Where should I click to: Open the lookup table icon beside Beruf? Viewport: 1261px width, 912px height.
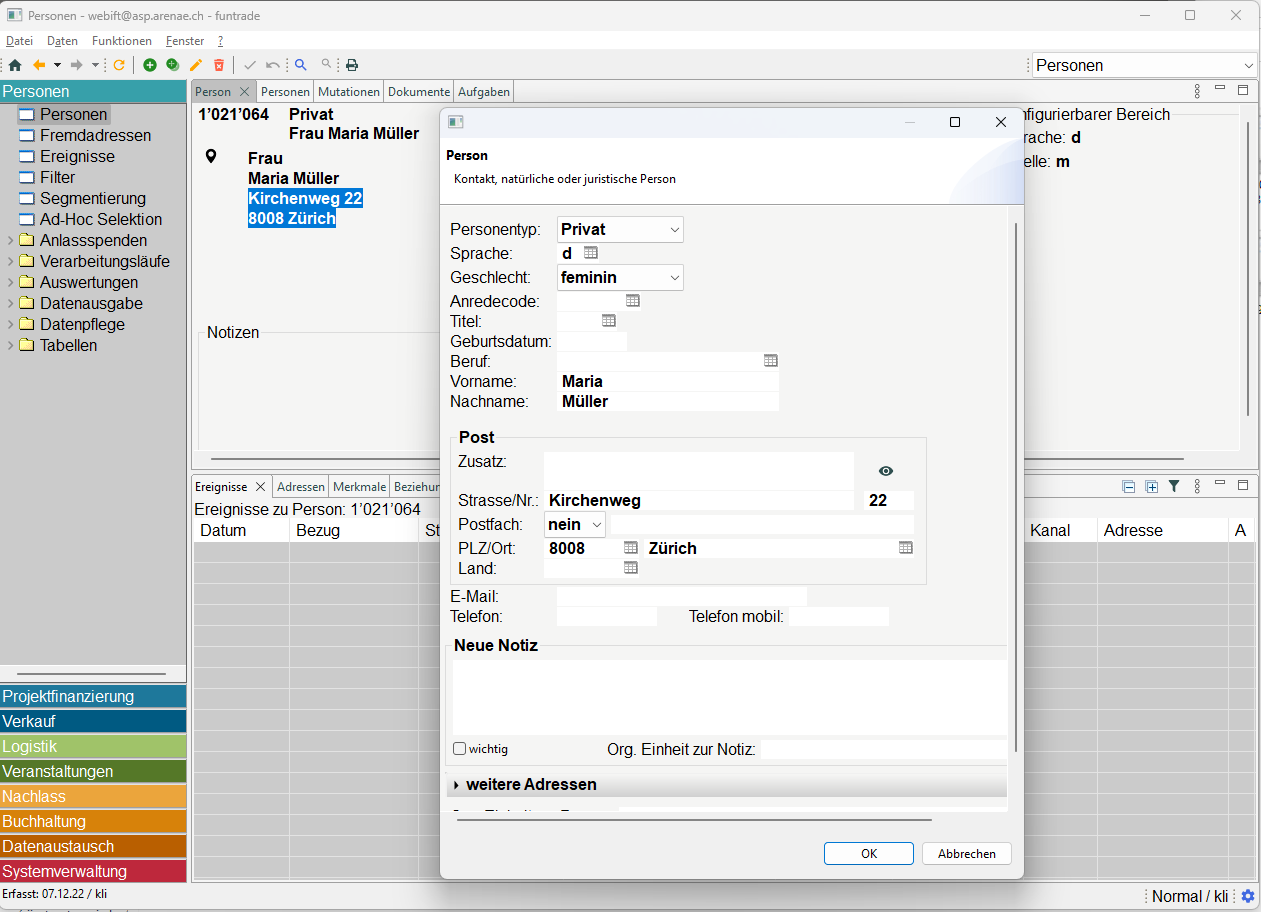point(770,361)
